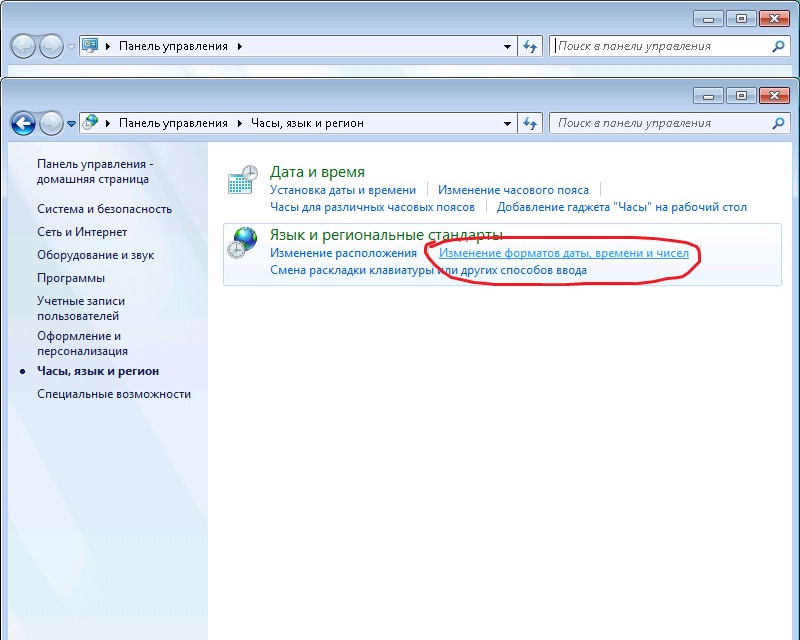Open 'Язык и региональные стандарты' heading link
This screenshot has width=800, height=640.
[x=386, y=235]
